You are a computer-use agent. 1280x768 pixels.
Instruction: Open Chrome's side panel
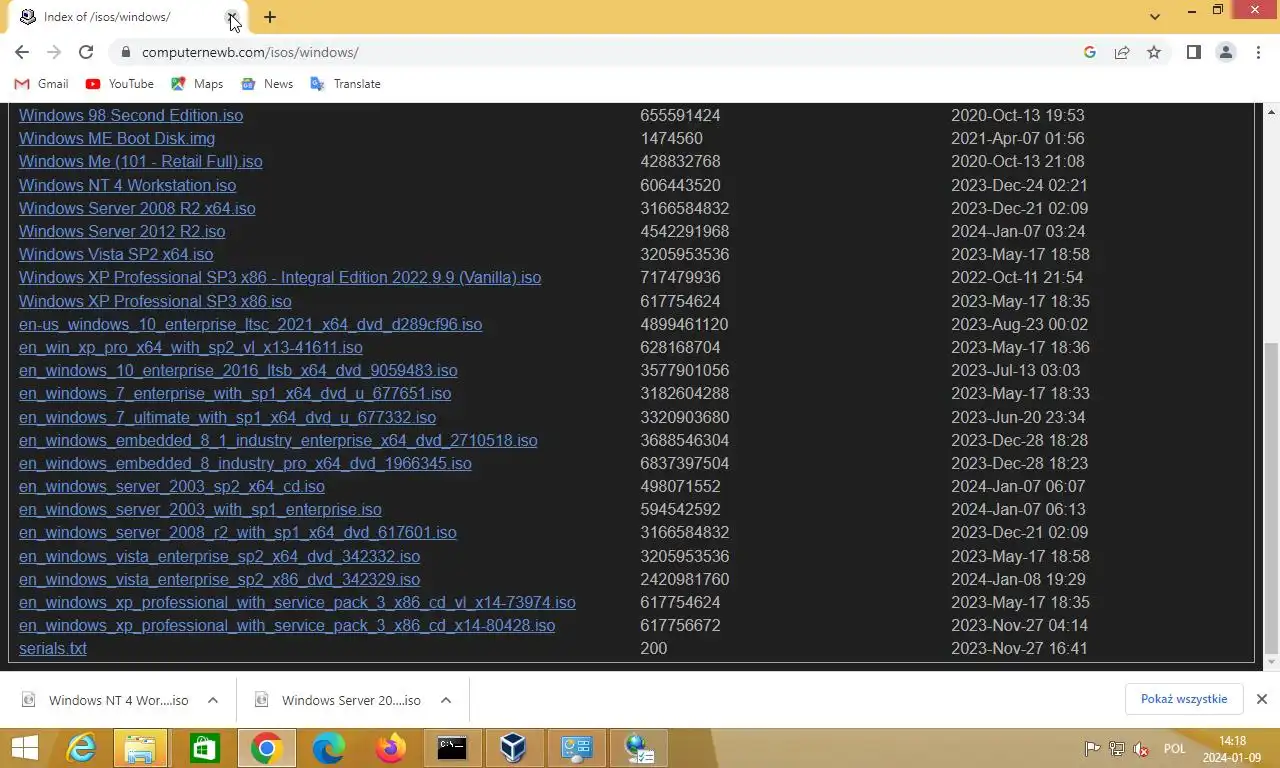click(1194, 52)
